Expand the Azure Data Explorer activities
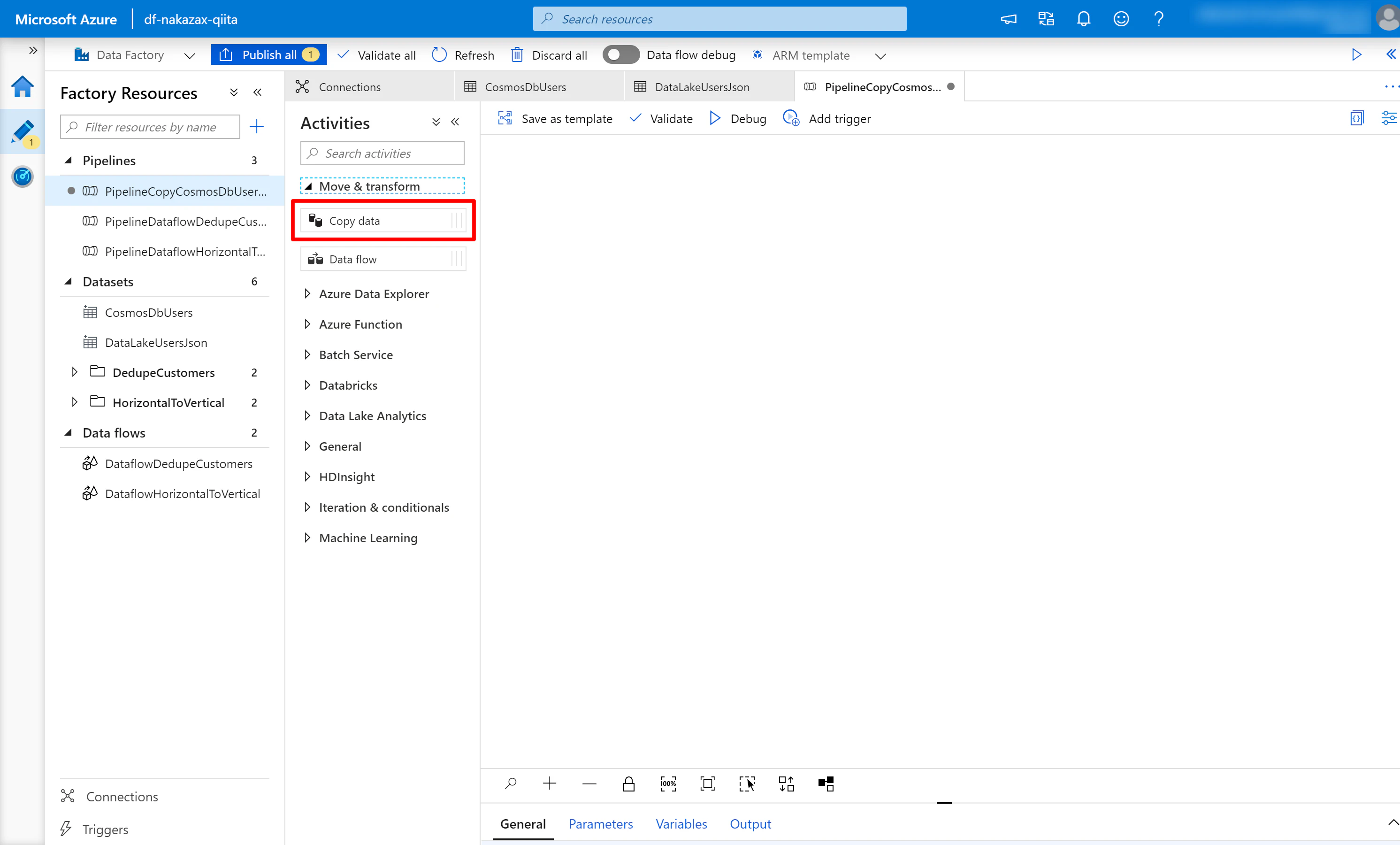 (307, 294)
